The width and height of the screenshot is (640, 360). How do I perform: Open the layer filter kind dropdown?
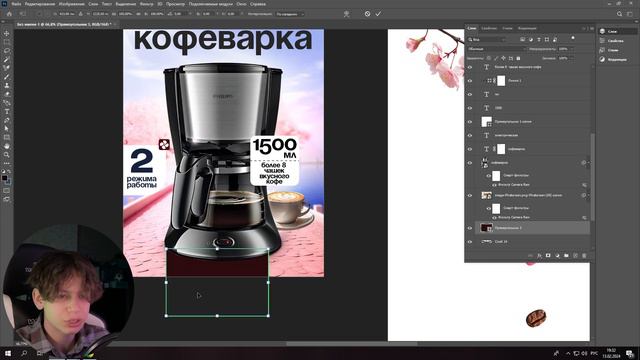(x=487, y=40)
